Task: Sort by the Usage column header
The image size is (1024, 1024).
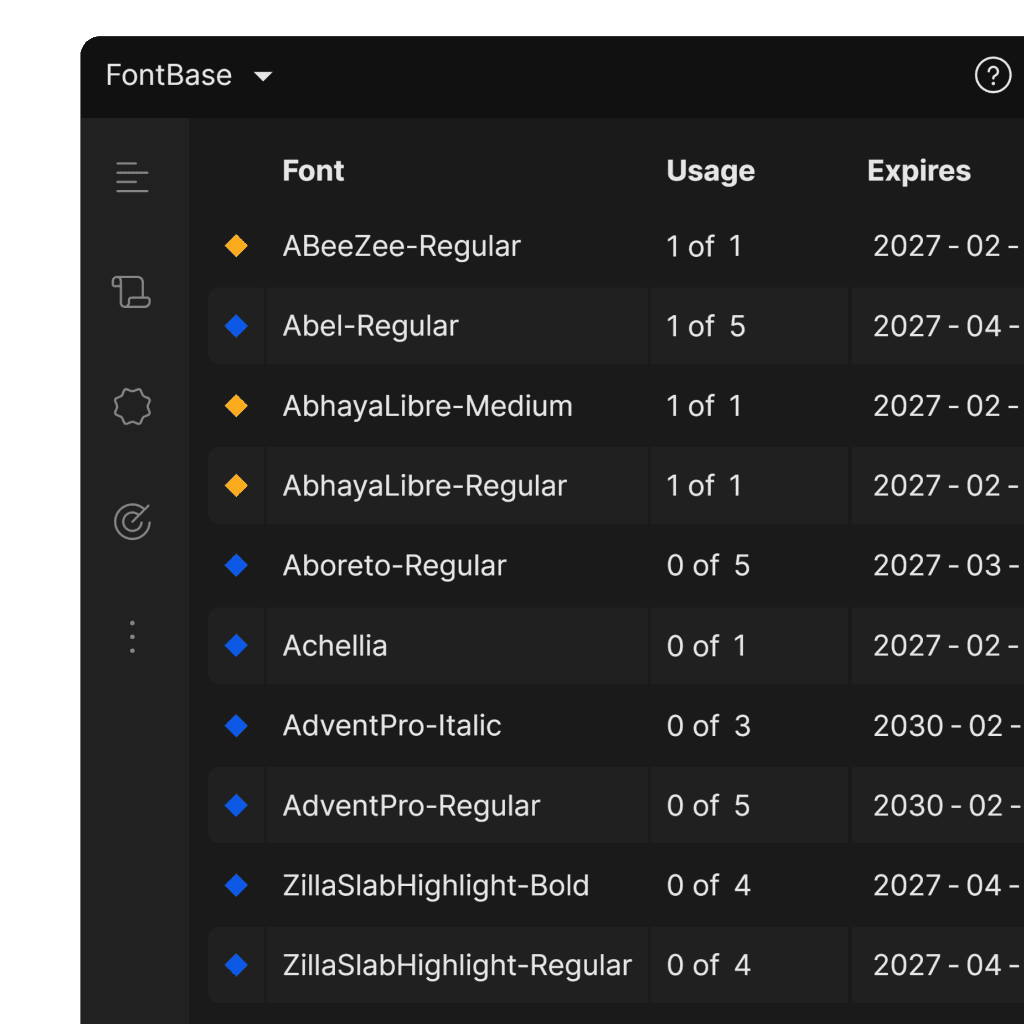Action: coord(711,172)
